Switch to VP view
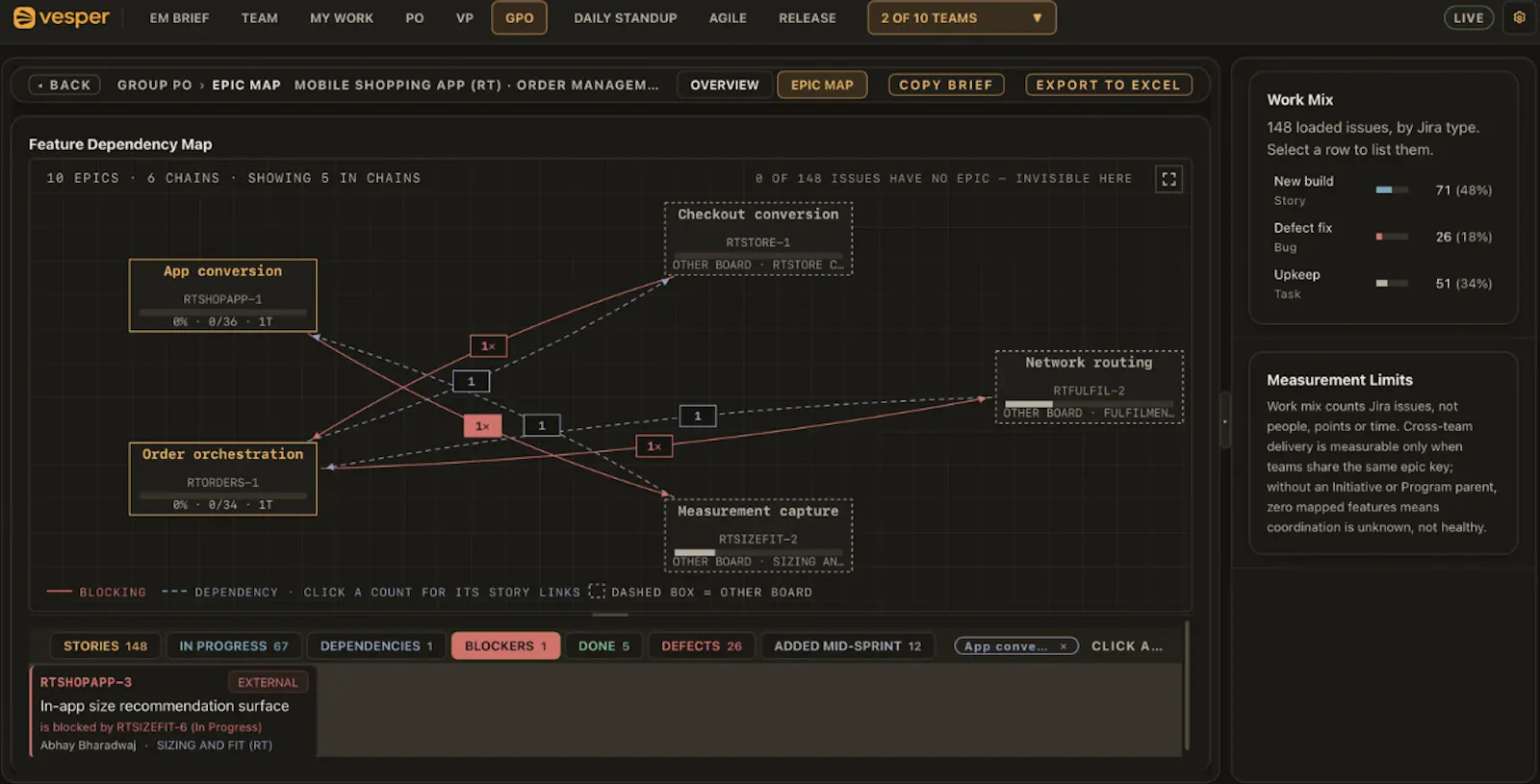This screenshot has height=784, width=1540. (x=465, y=18)
